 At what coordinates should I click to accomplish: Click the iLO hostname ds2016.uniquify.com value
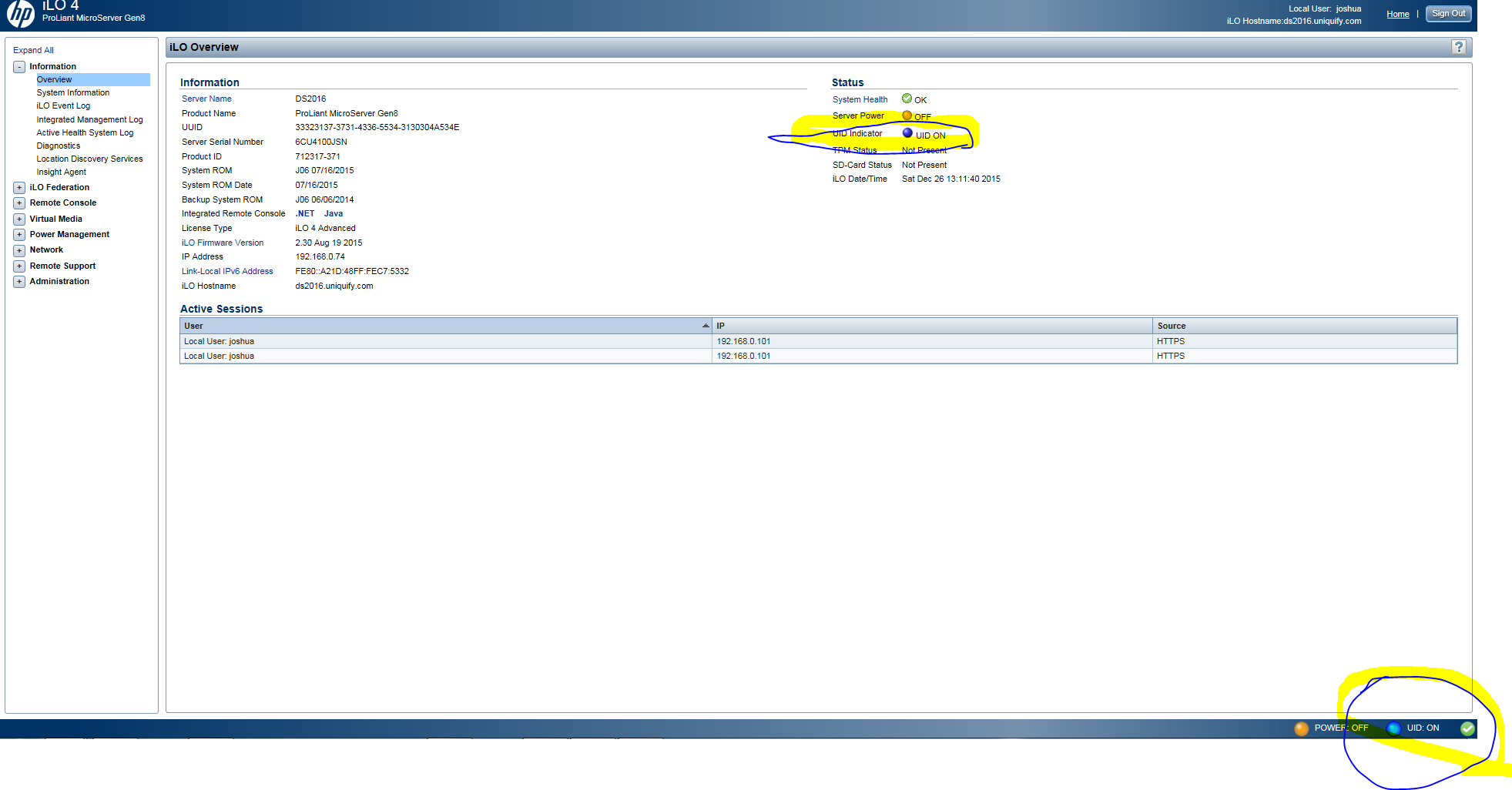tap(334, 286)
